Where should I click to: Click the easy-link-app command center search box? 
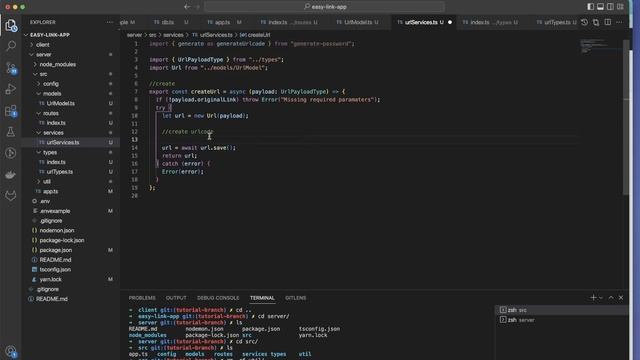click(324, 7)
